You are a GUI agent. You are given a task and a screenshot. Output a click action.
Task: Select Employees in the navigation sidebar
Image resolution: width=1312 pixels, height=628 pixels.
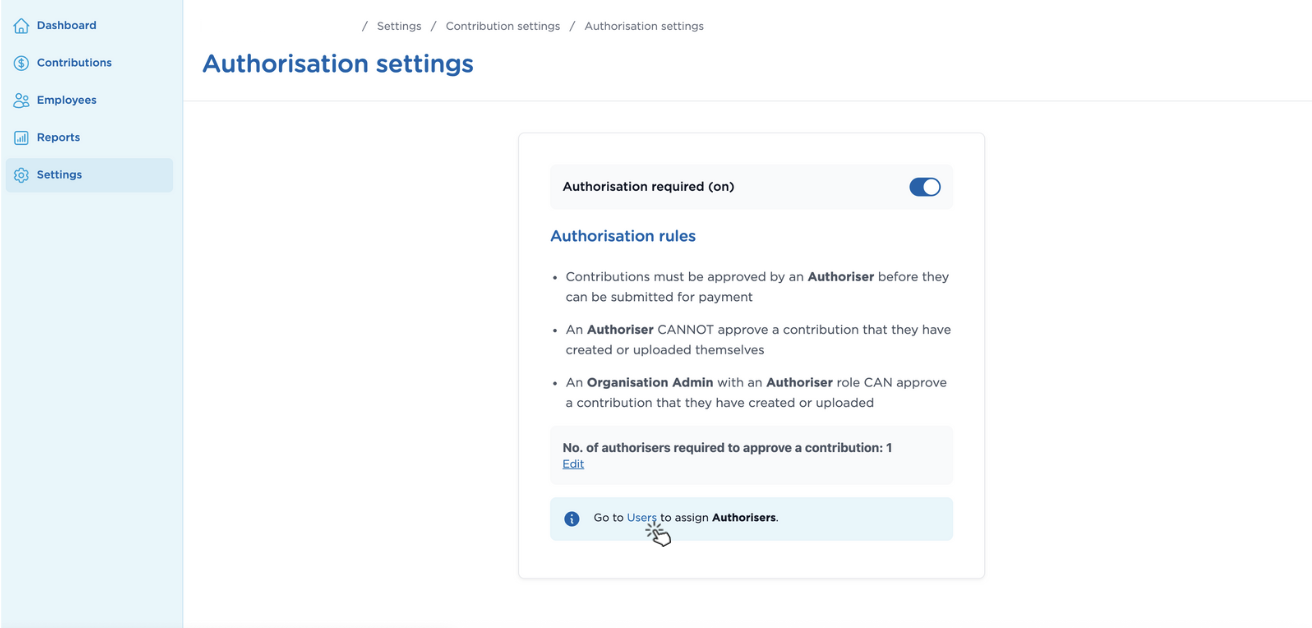click(66, 99)
